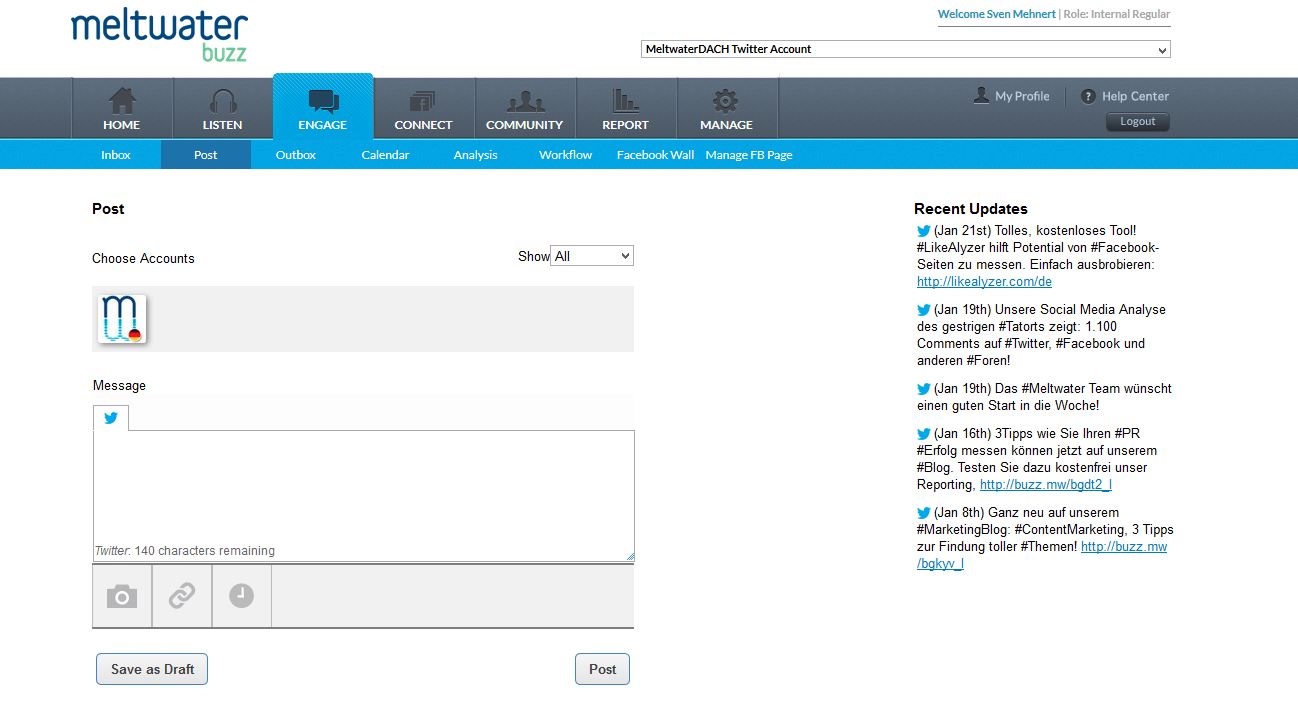Open the Listen headphones section

click(222, 109)
